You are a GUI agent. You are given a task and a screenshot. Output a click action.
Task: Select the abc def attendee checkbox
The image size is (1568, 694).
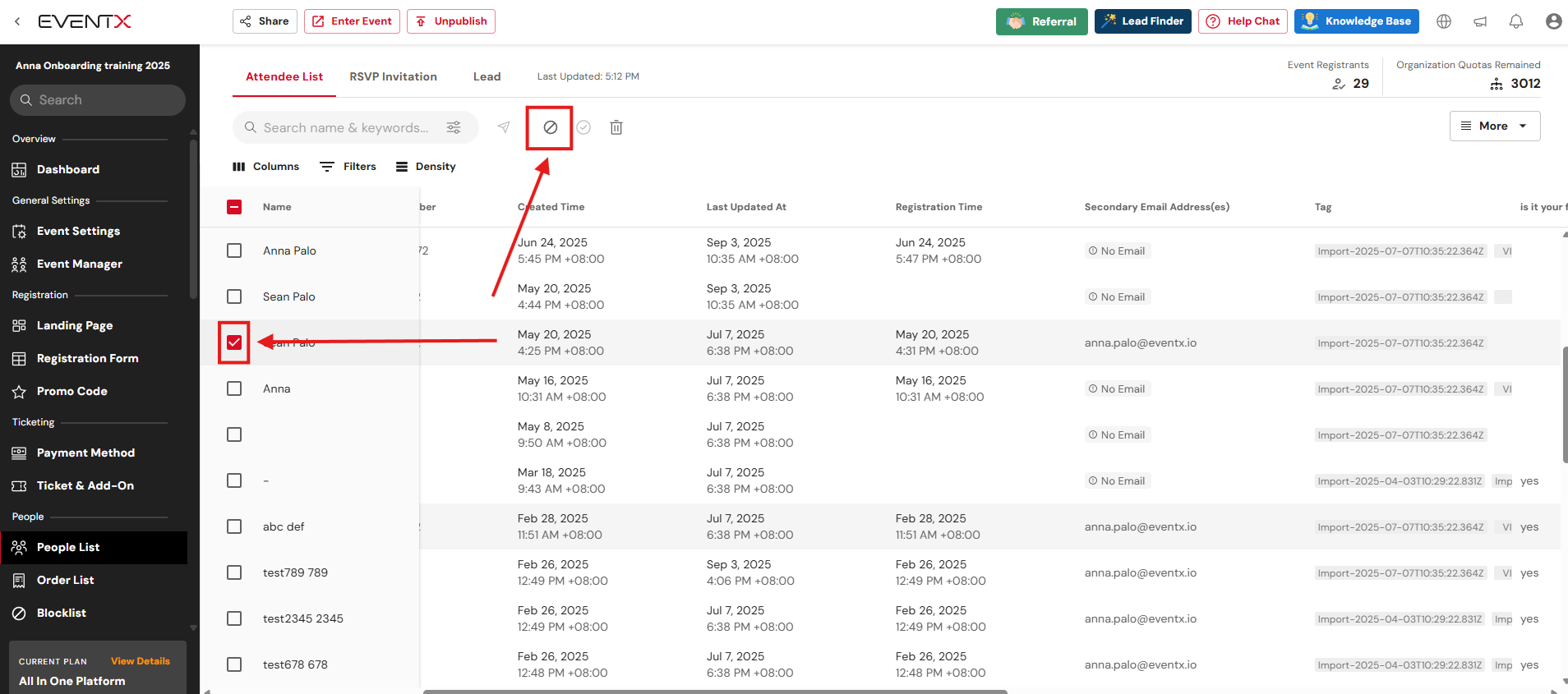234,526
